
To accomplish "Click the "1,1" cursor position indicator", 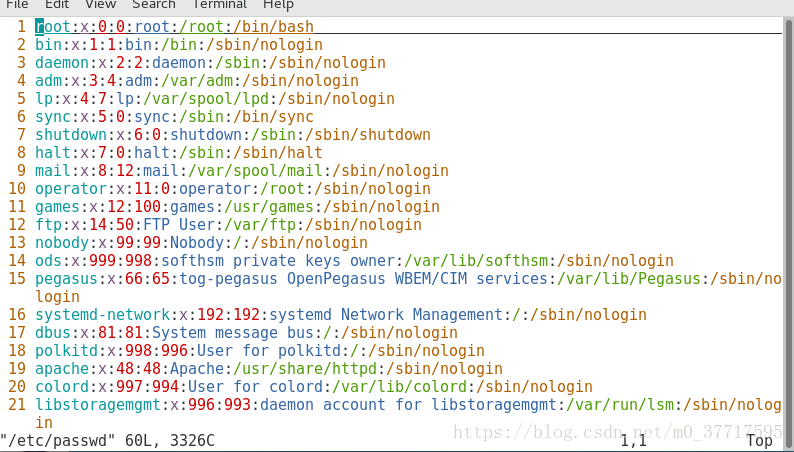I will click(633, 441).
